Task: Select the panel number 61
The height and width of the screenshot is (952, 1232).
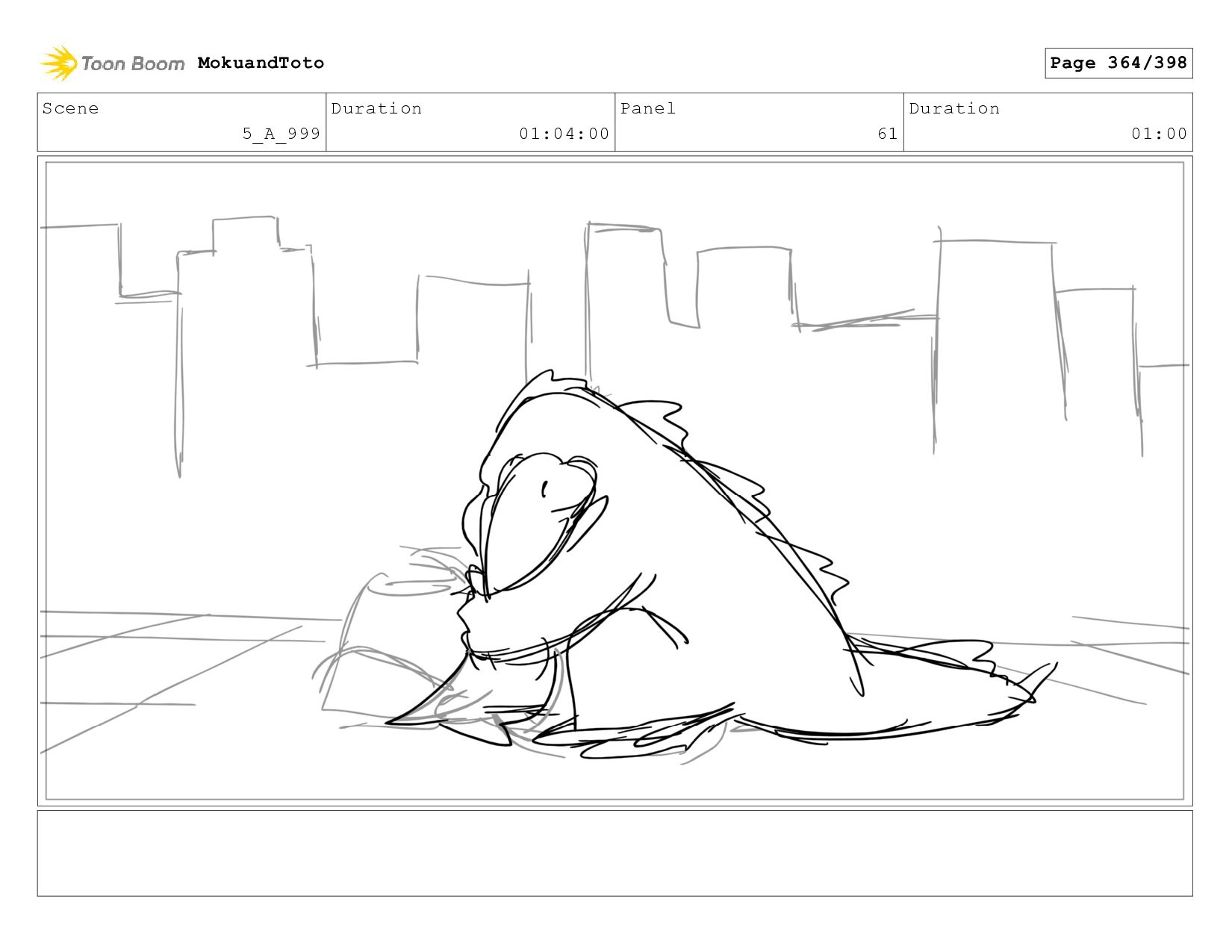Action: pyautogui.click(x=888, y=134)
